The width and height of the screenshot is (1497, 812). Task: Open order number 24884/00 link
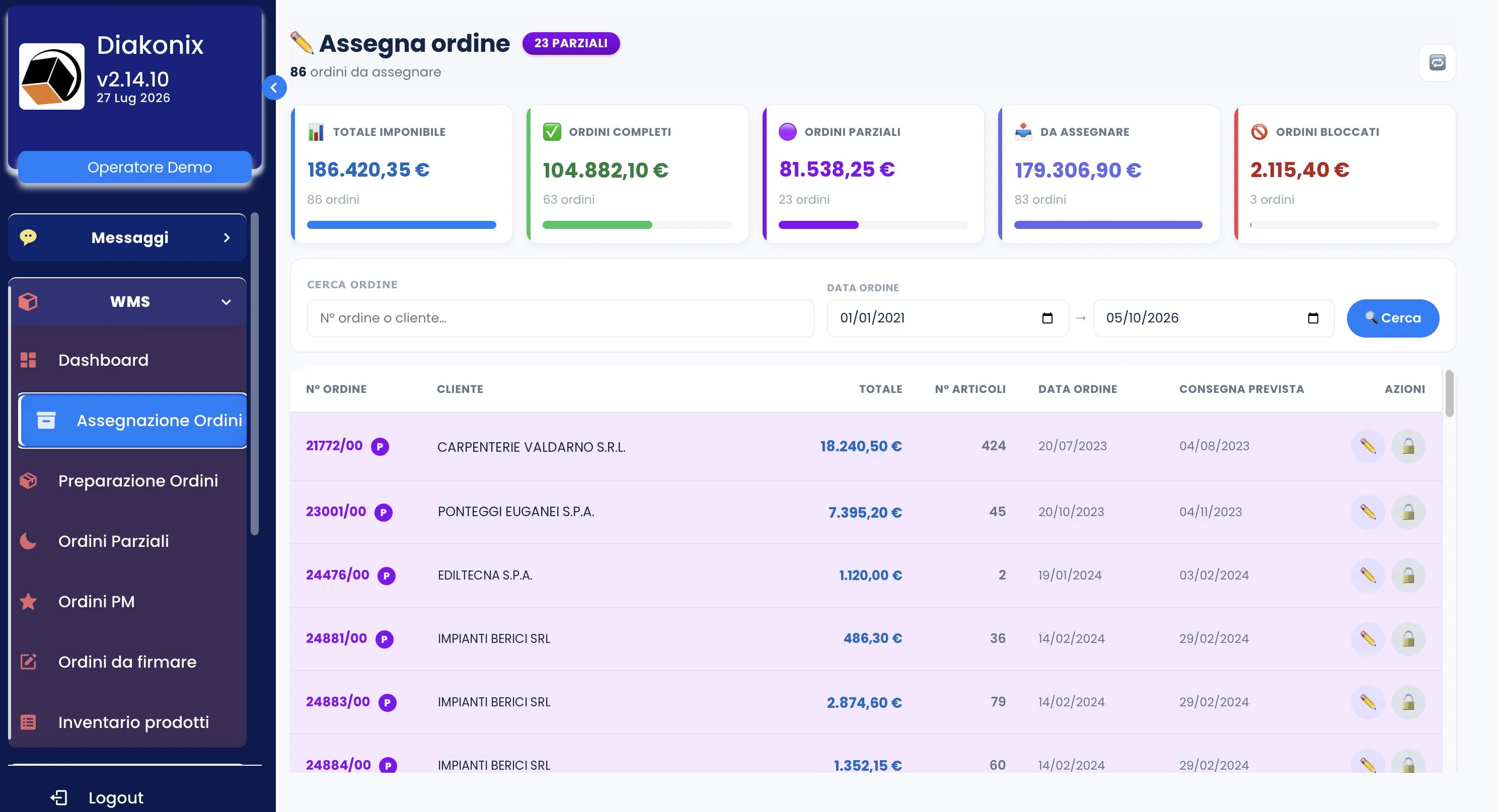tap(338, 765)
